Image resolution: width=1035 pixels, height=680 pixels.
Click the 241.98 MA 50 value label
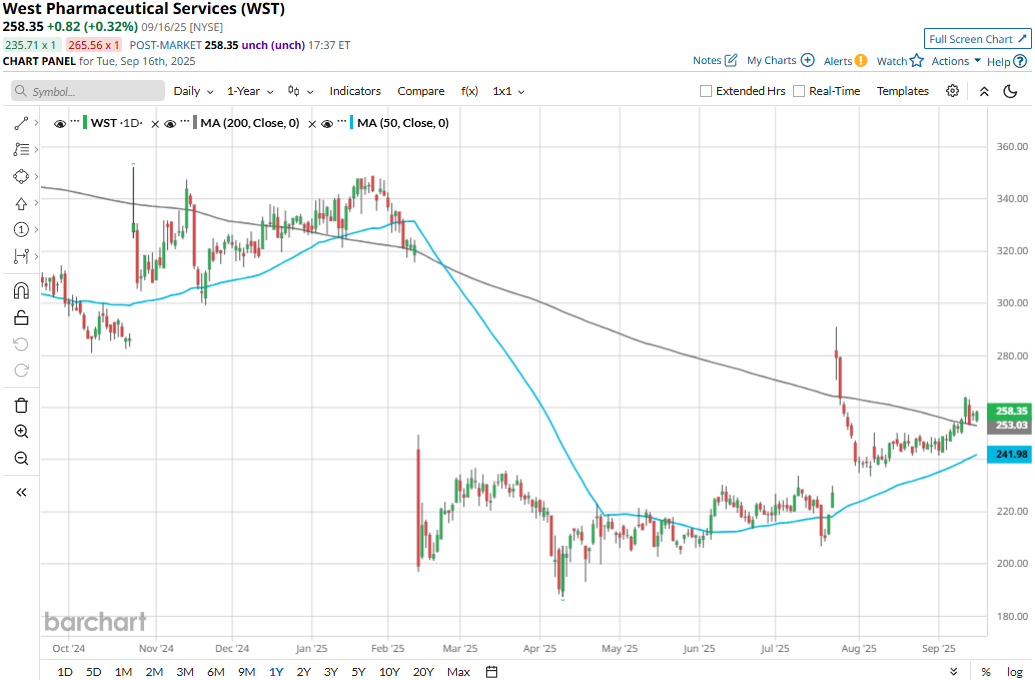pyautogui.click(x=1009, y=454)
